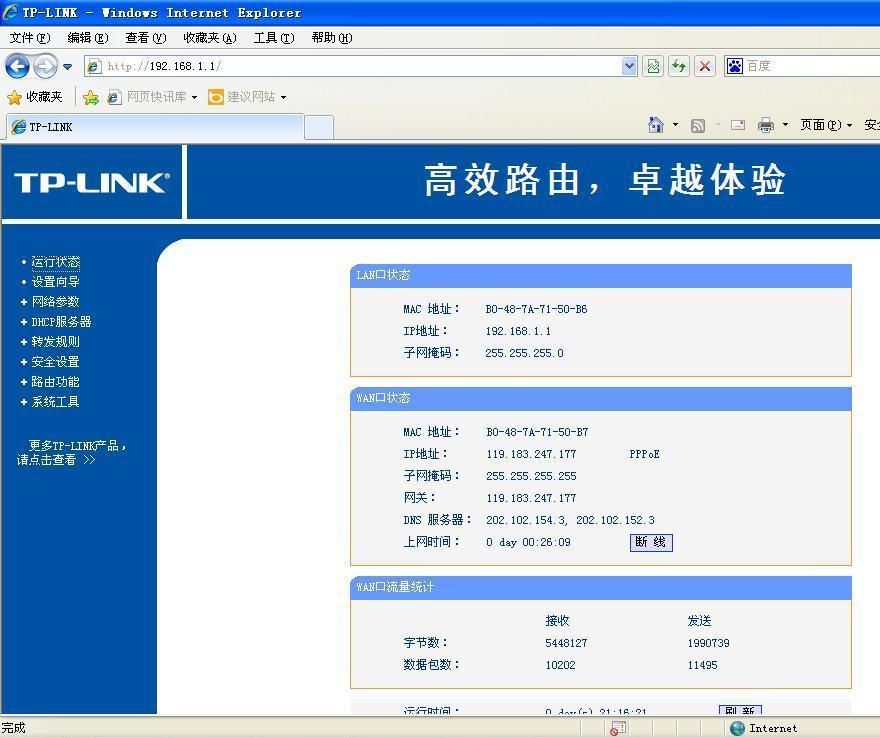Click the Baidu paw search provider icon
This screenshot has width=880, height=738.
click(x=735, y=66)
